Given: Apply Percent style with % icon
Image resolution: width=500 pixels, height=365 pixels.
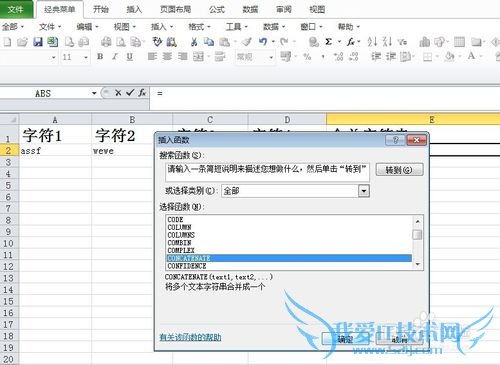Looking at the screenshot, I should (x=307, y=57).
